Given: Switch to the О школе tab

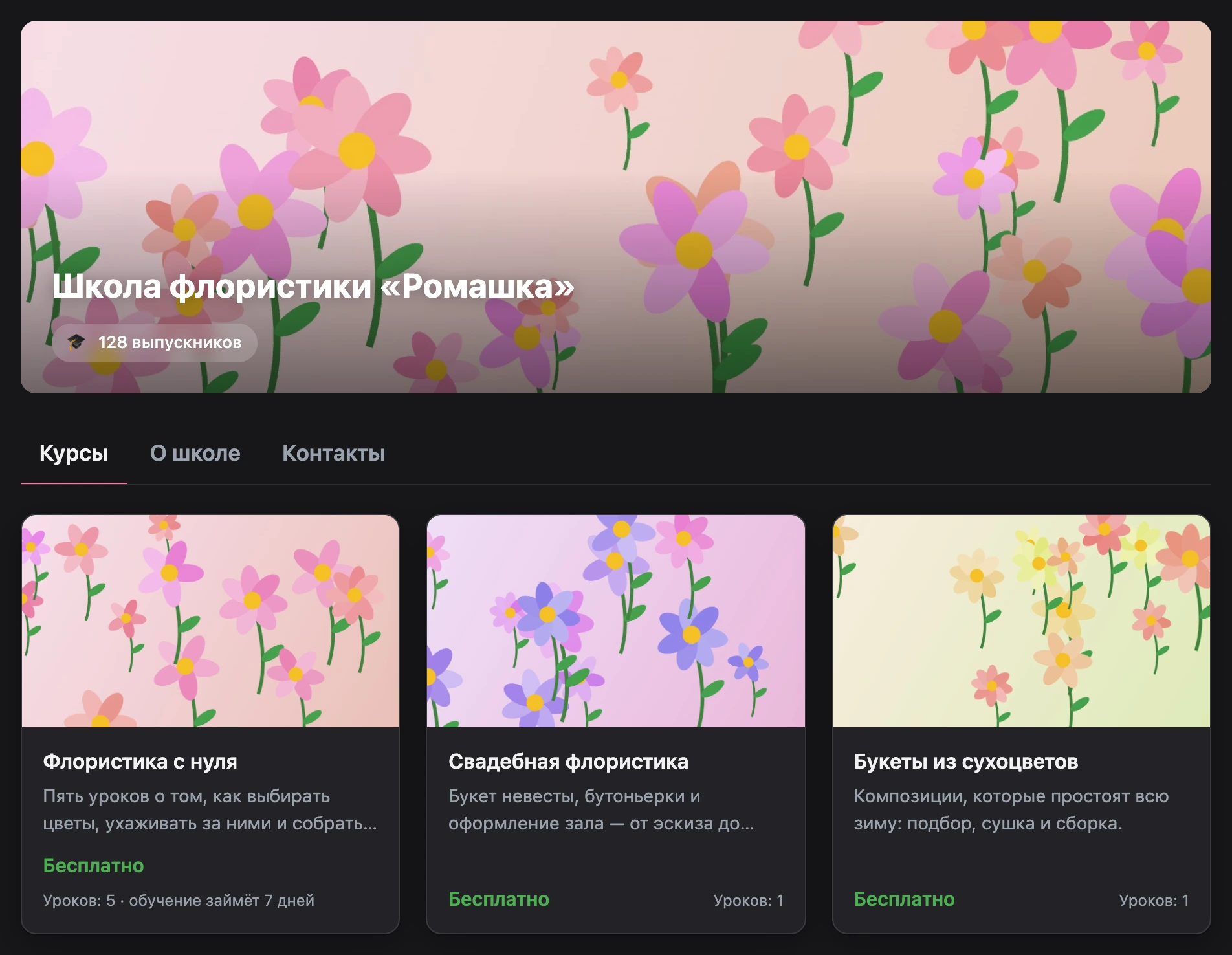Looking at the screenshot, I should [195, 453].
